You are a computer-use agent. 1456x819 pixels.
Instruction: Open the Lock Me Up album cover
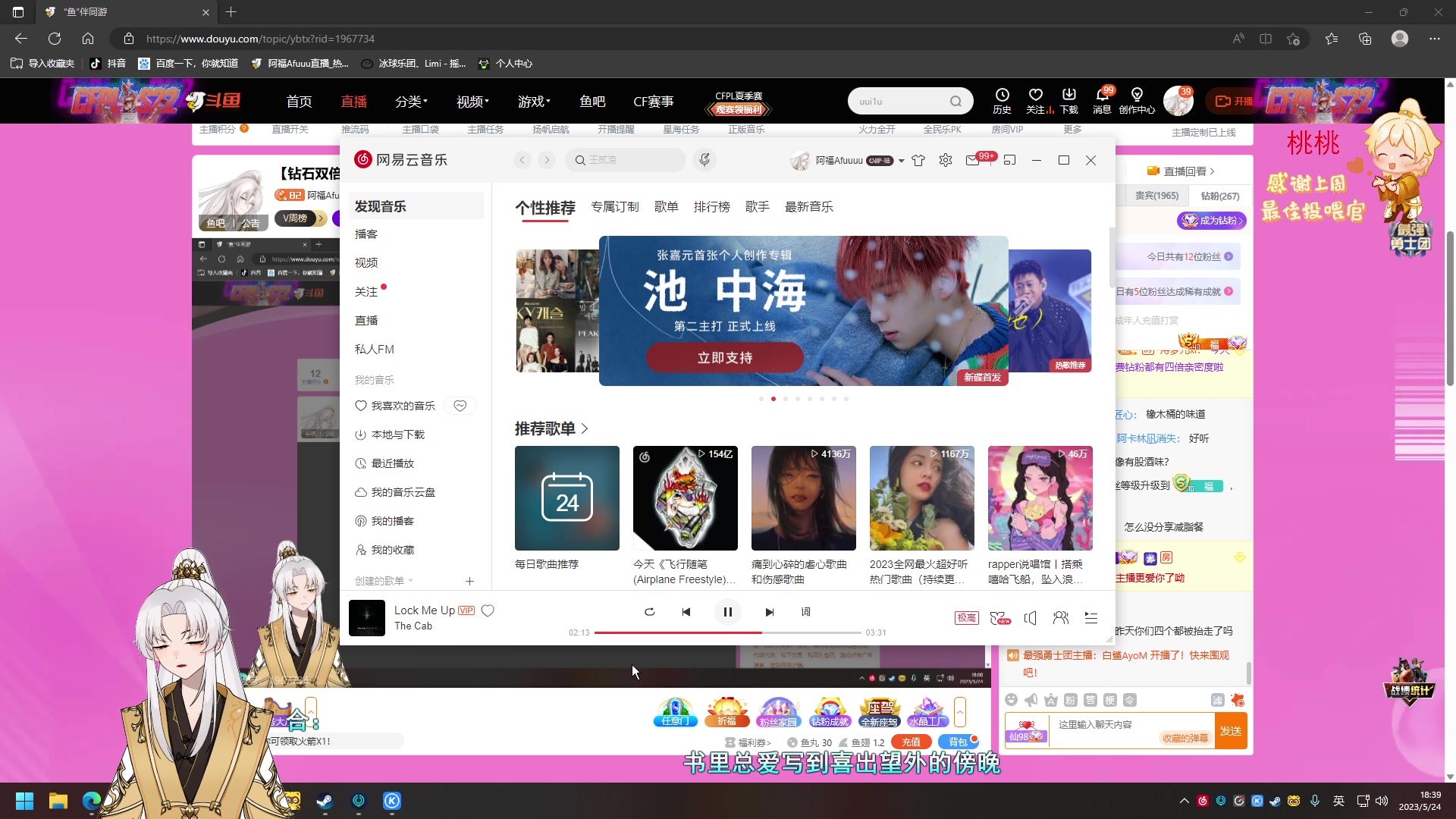366,618
